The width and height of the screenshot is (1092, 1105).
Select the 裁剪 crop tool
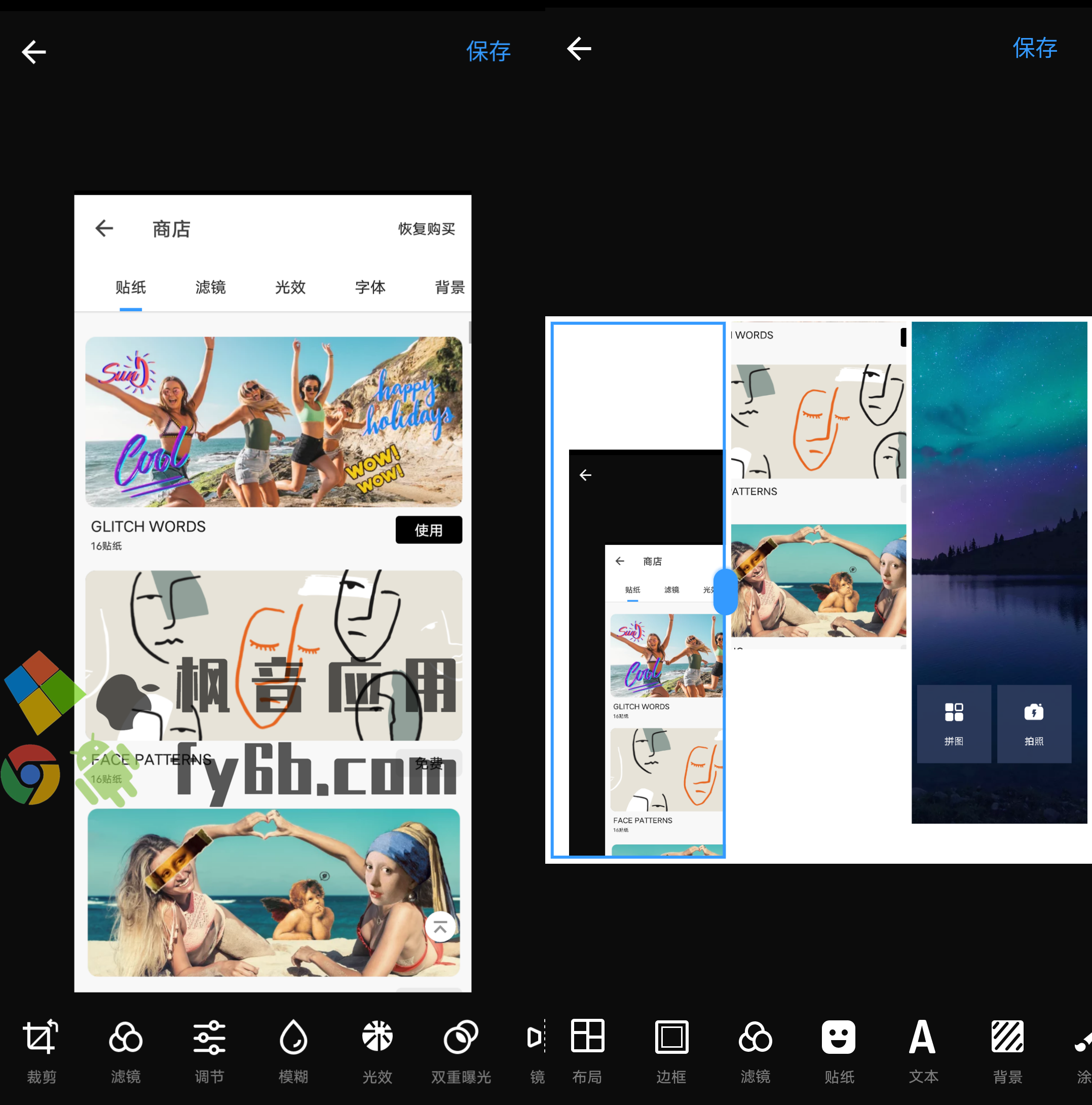point(41,1051)
